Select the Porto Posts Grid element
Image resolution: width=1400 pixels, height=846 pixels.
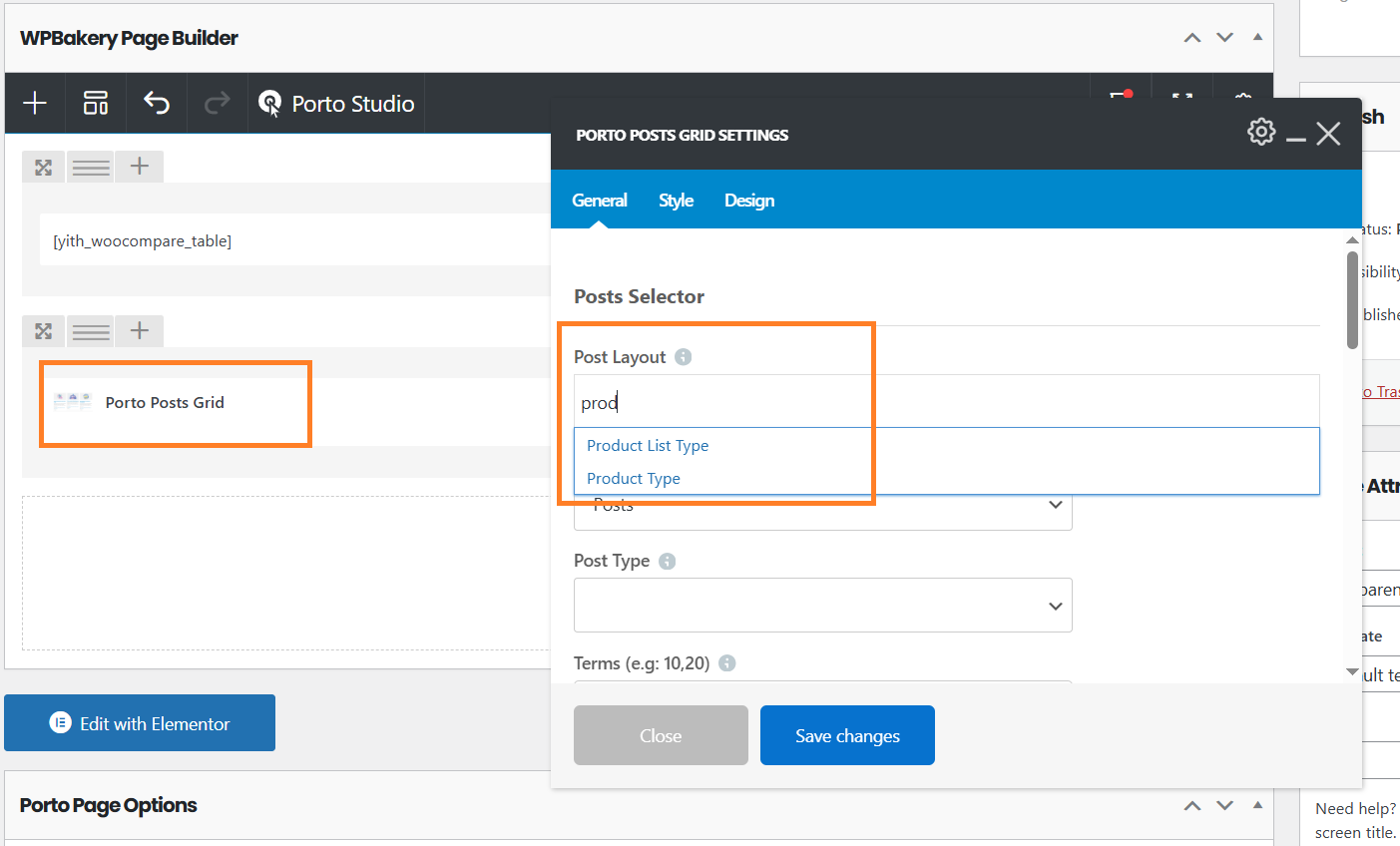(x=165, y=403)
